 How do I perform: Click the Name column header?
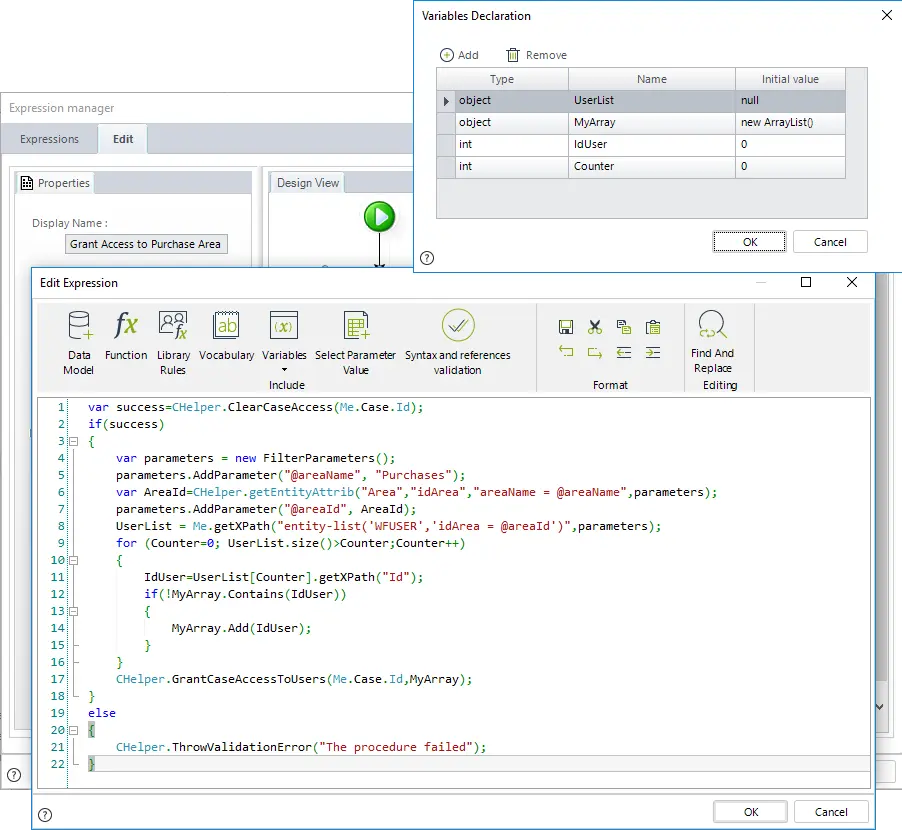[x=652, y=79]
